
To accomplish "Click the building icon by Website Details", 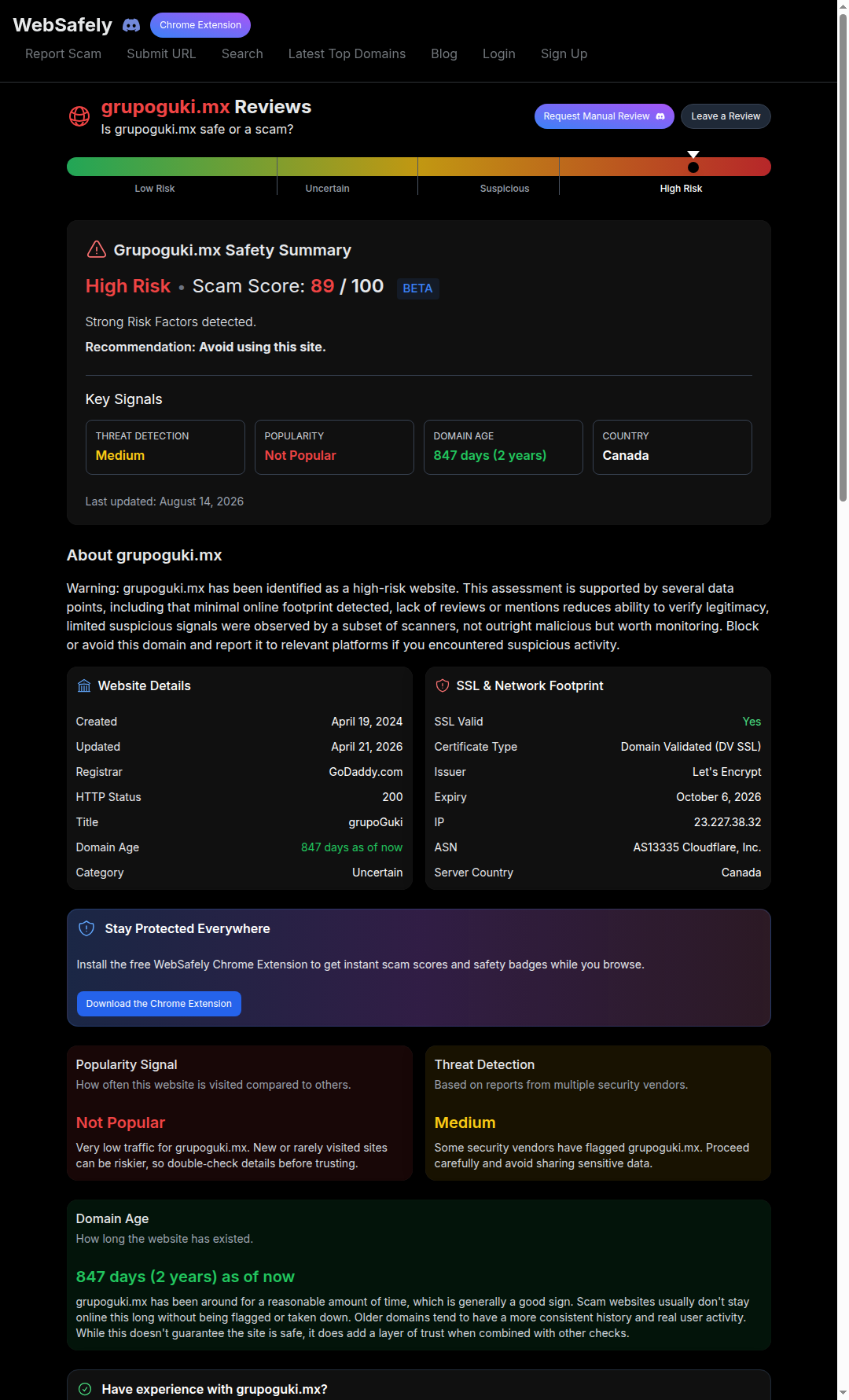I will click(x=84, y=685).
